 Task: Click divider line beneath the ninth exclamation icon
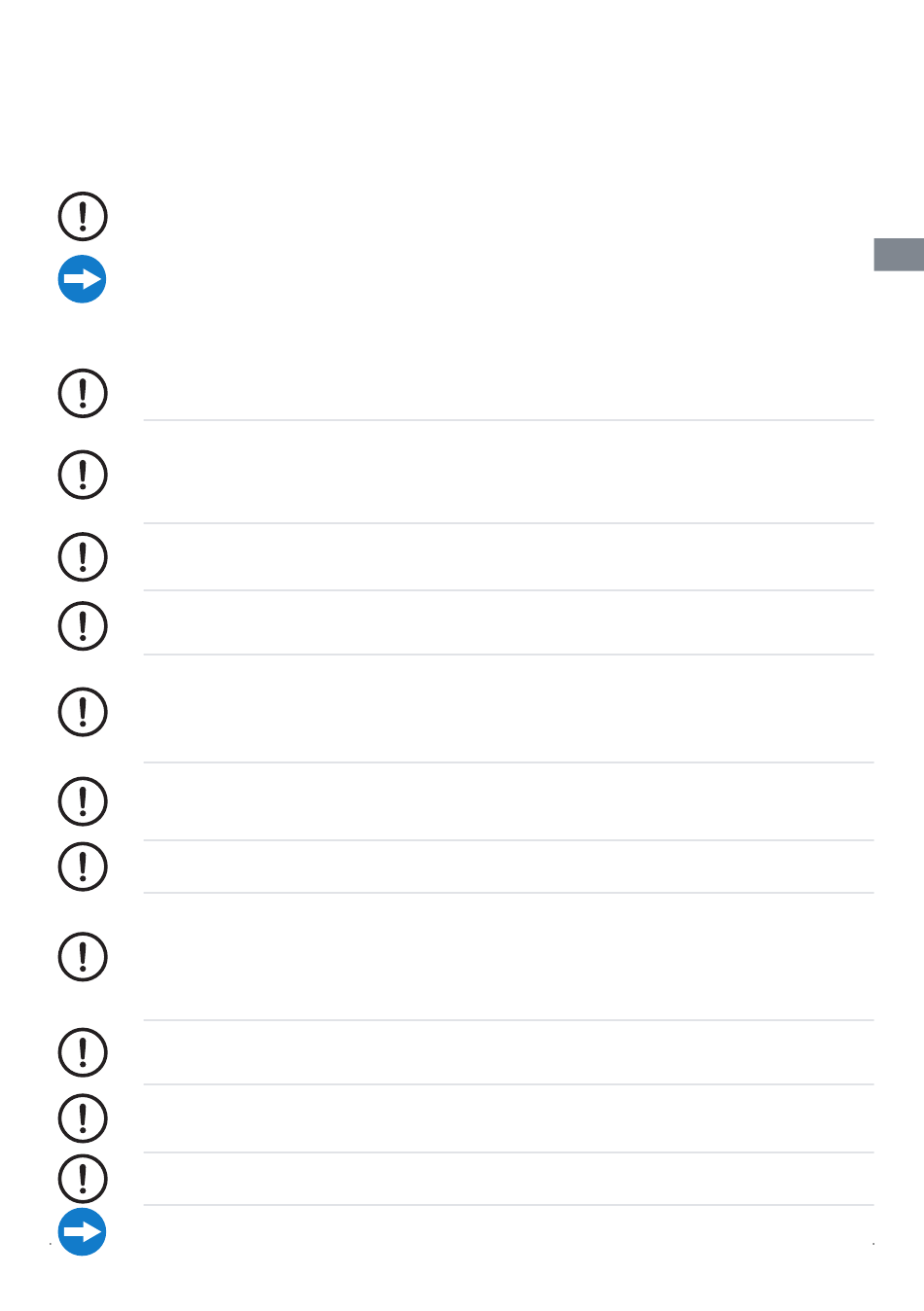click(x=509, y=1020)
